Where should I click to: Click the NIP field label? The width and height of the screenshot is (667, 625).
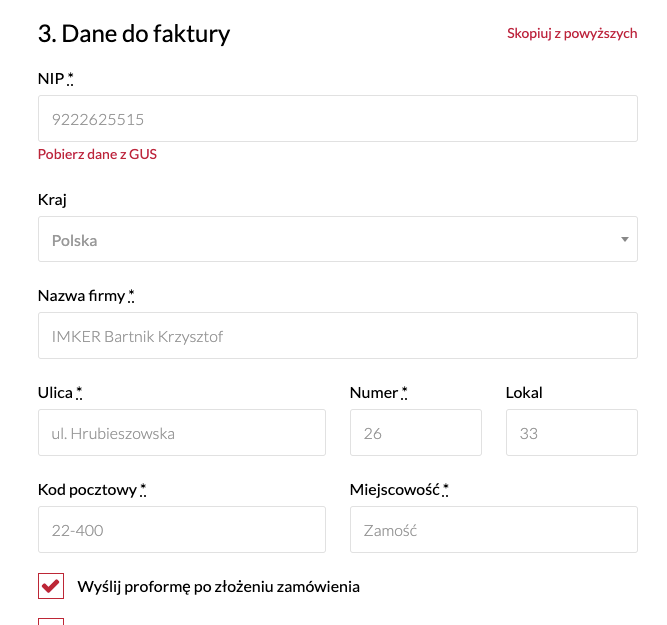coord(51,79)
